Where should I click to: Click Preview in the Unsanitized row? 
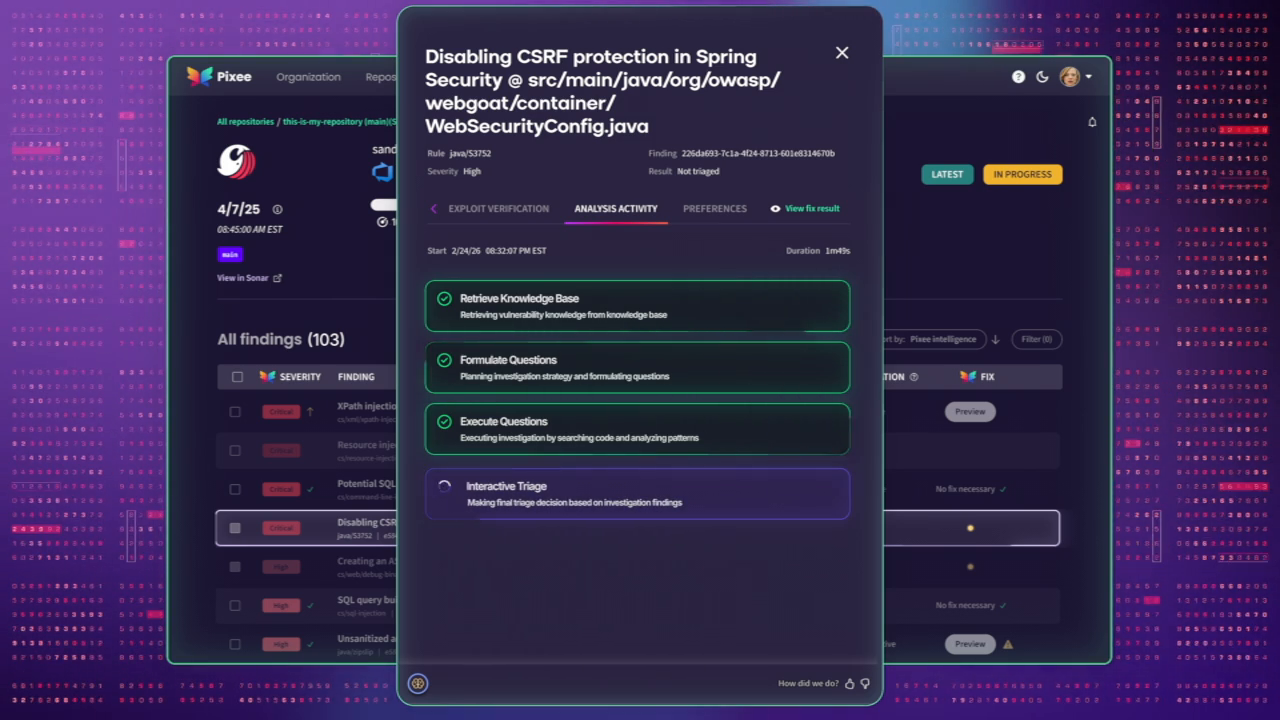click(970, 645)
